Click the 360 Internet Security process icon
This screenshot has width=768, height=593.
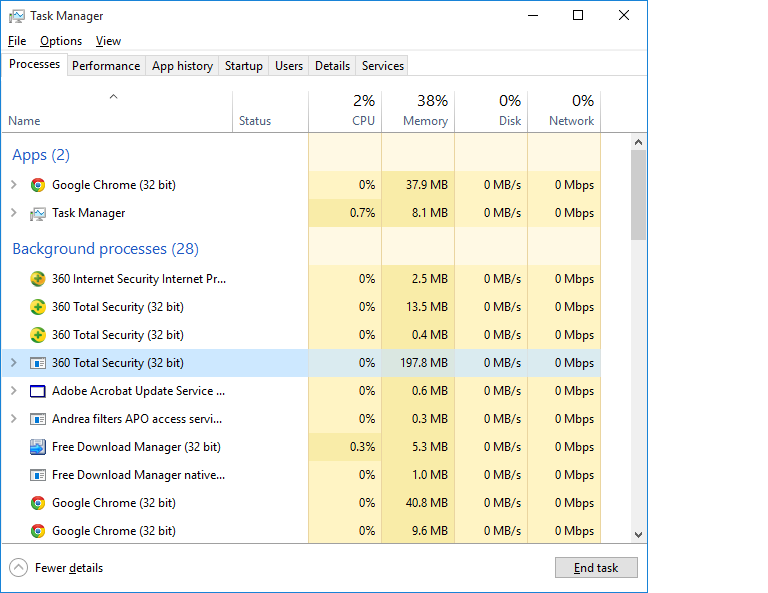coord(38,279)
